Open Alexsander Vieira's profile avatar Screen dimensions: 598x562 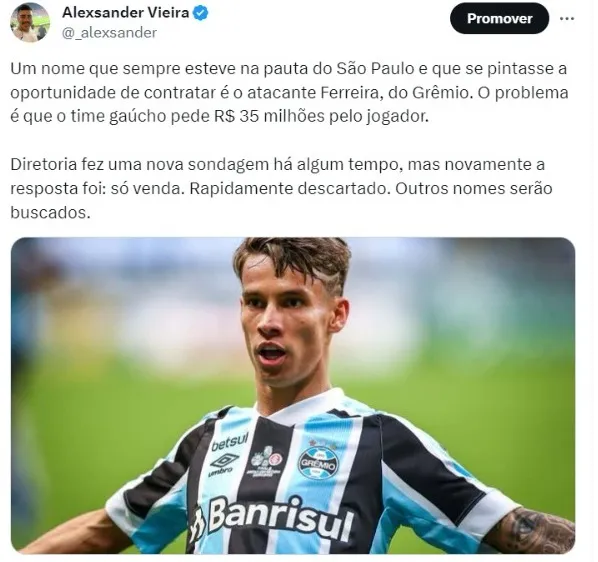(30, 22)
